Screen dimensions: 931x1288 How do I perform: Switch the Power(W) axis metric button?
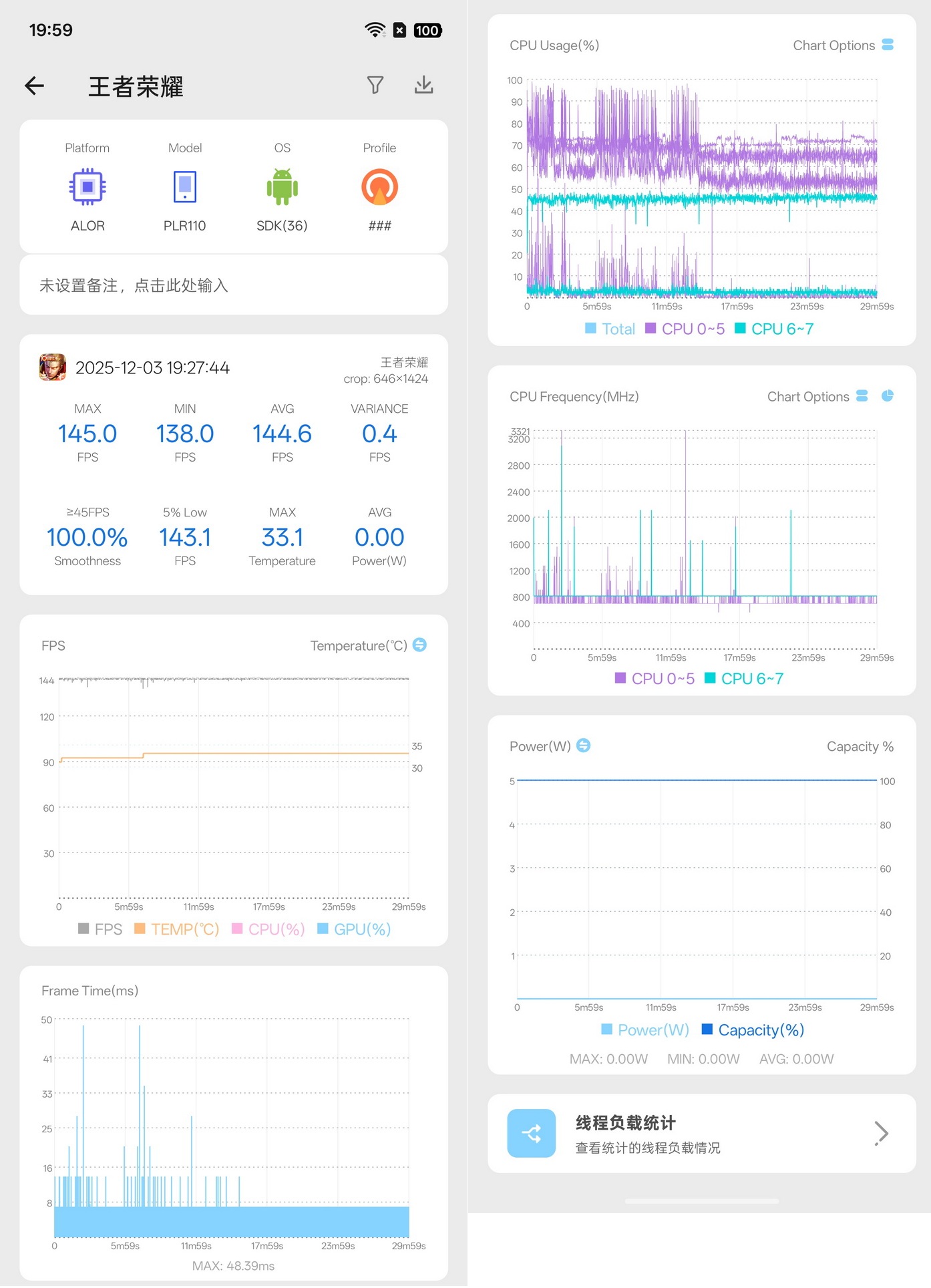click(x=583, y=746)
